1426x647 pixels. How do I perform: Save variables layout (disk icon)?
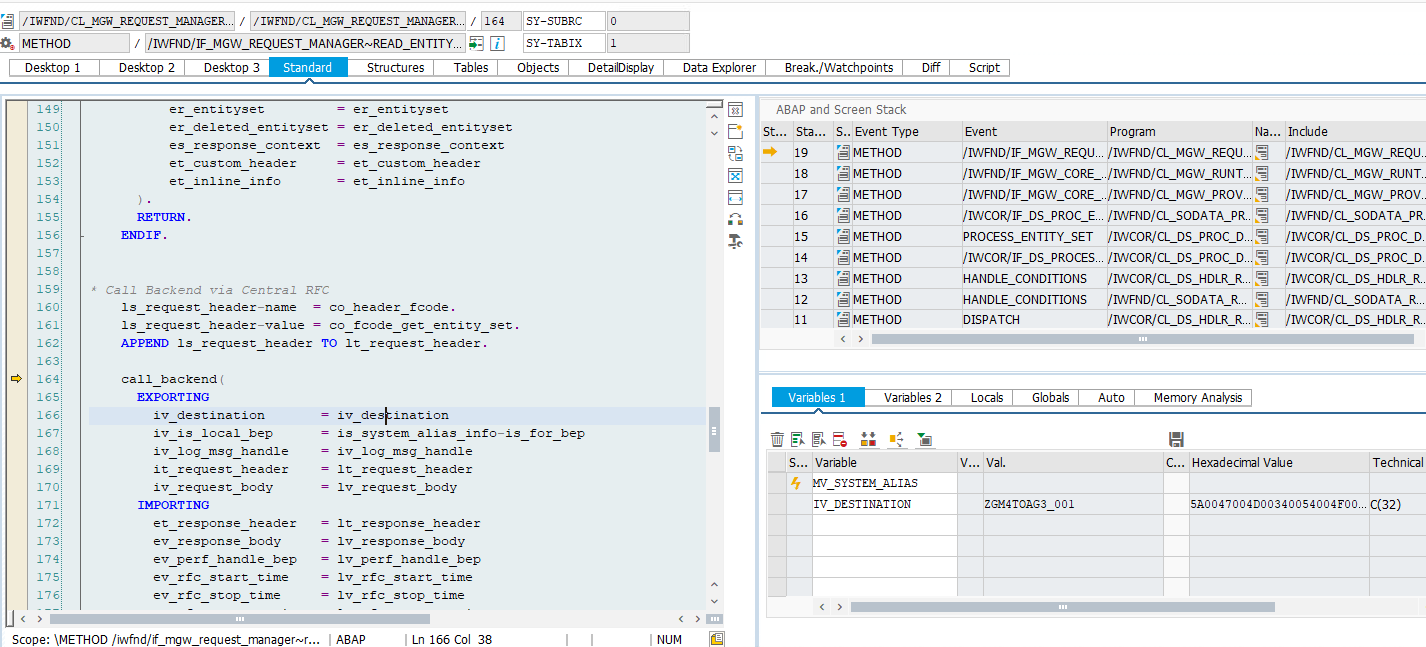[1175, 437]
